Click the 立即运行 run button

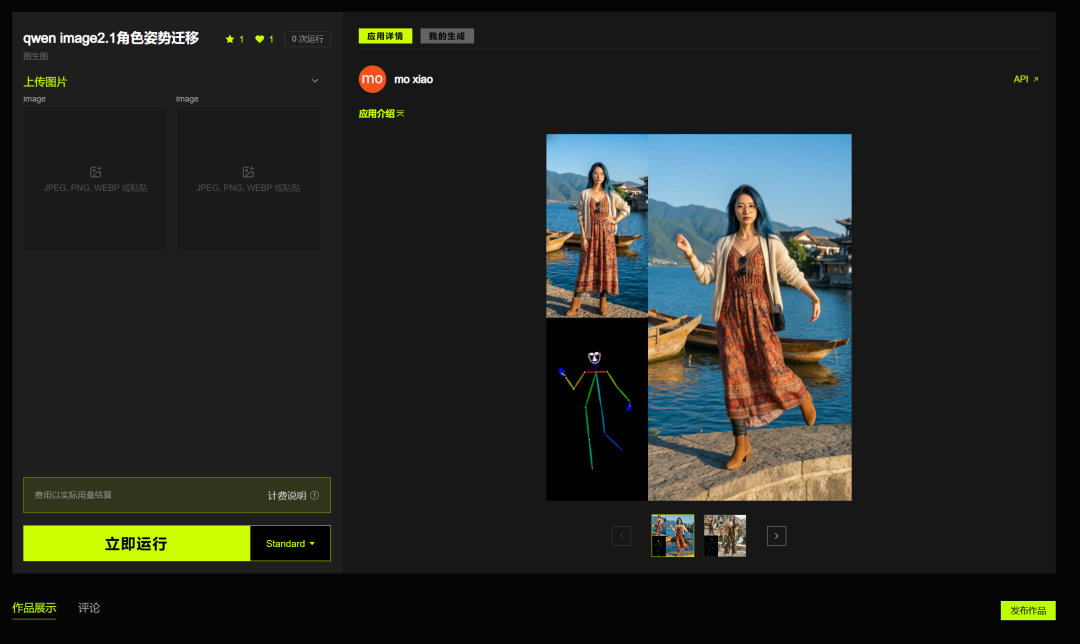(x=136, y=543)
